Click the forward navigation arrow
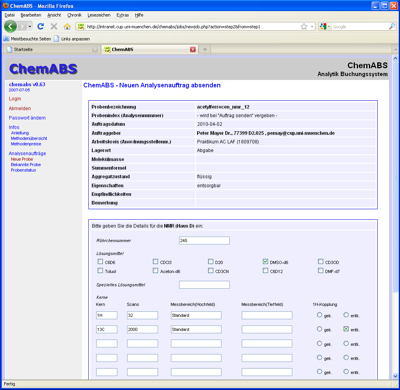The height and width of the screenshot is (390, 400). 22,26
